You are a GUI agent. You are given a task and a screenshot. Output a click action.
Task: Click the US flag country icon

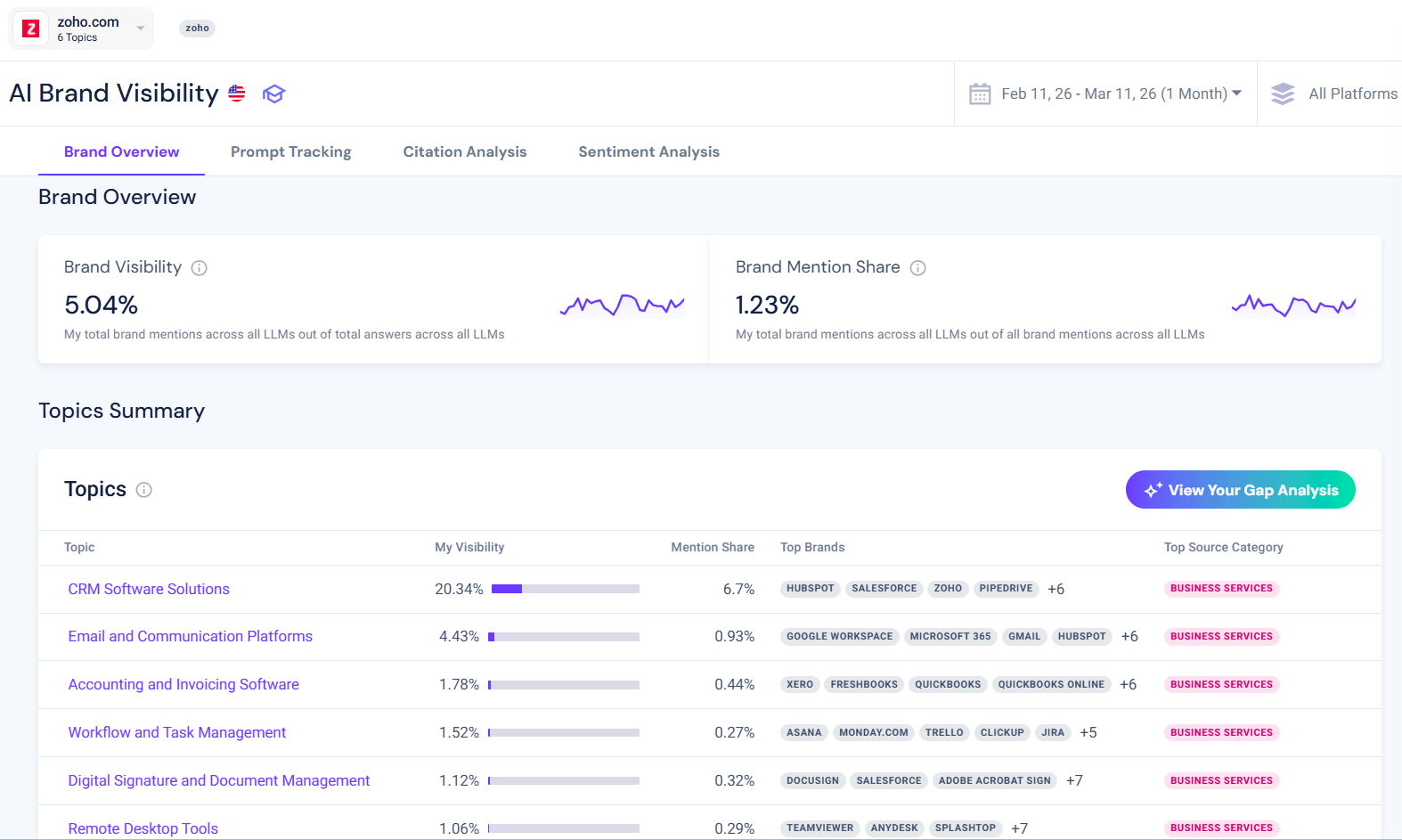237,93
